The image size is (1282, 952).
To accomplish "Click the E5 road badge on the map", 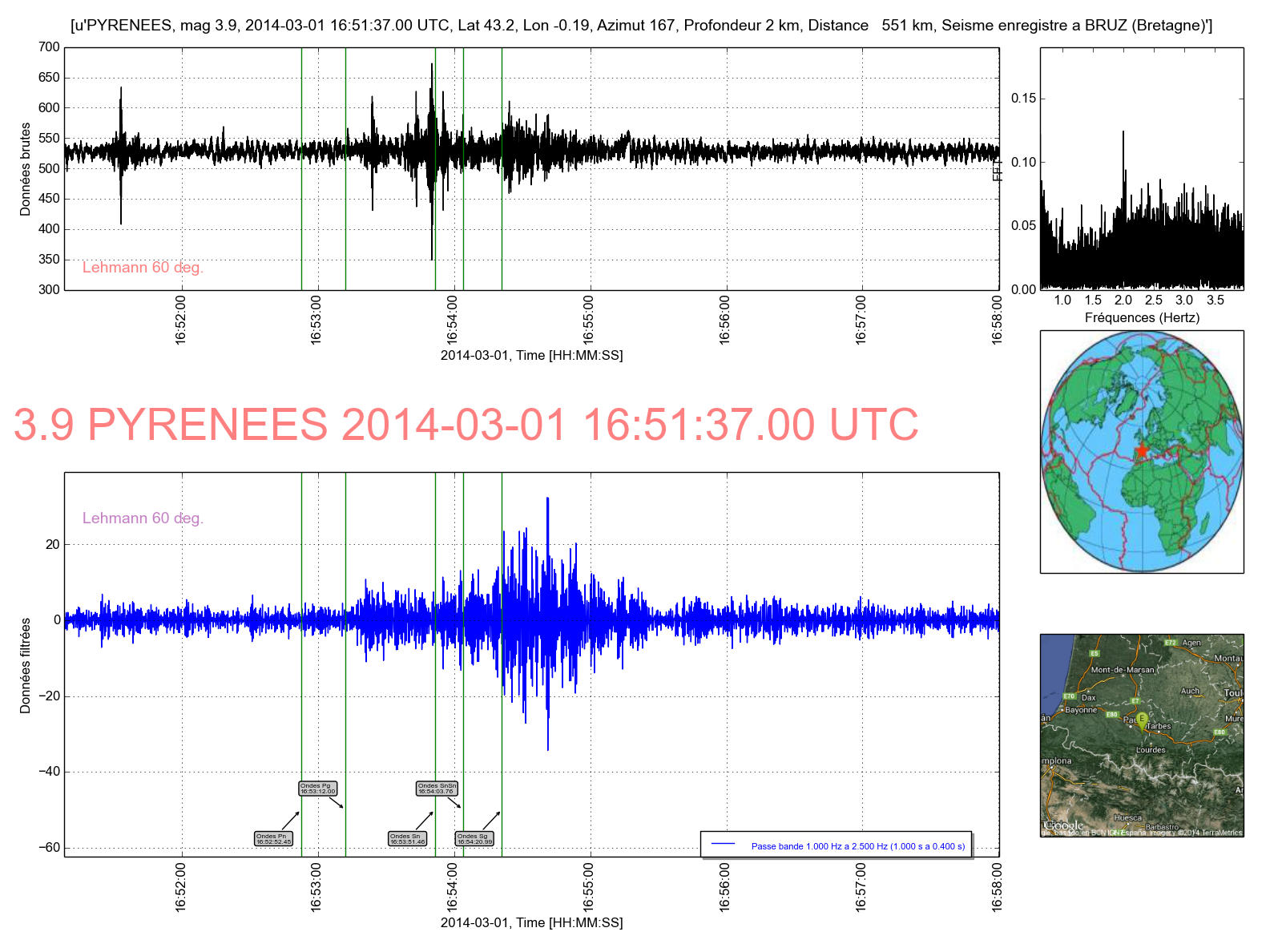I will (1095, 654).
